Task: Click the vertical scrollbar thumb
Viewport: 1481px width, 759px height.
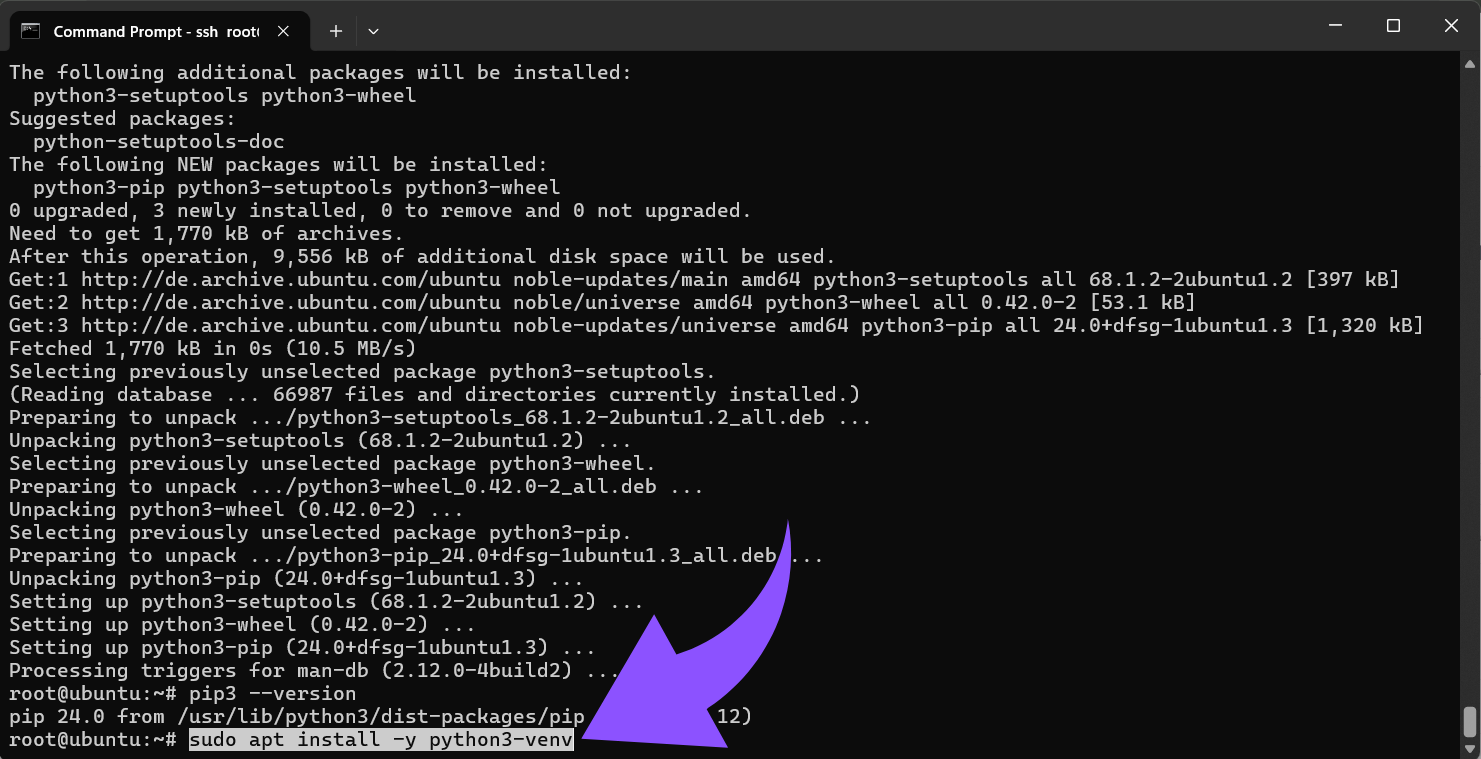Action: point(1469,721)
